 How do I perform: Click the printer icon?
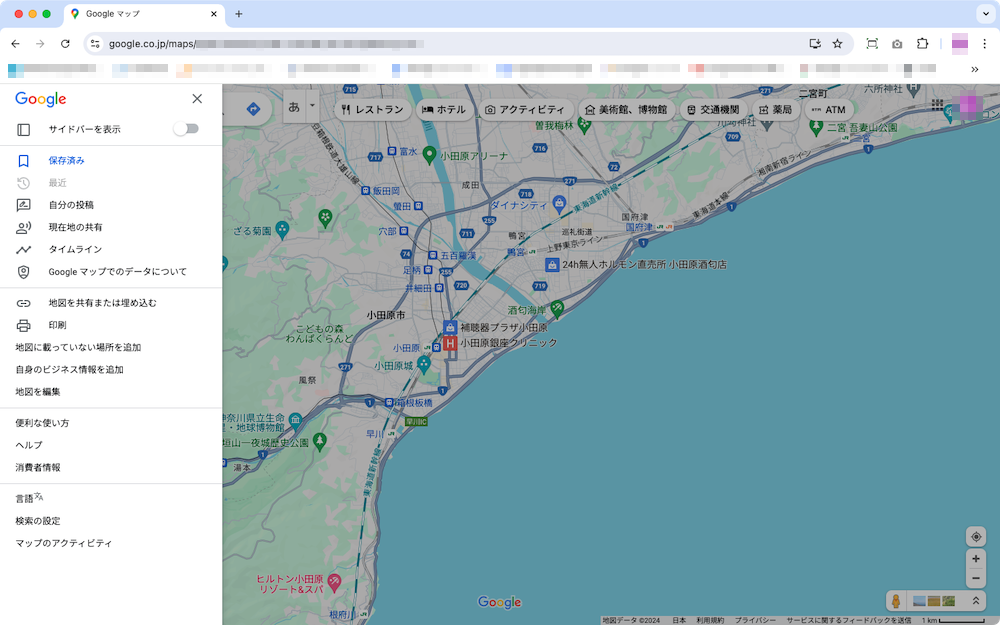tap(24, 325)
